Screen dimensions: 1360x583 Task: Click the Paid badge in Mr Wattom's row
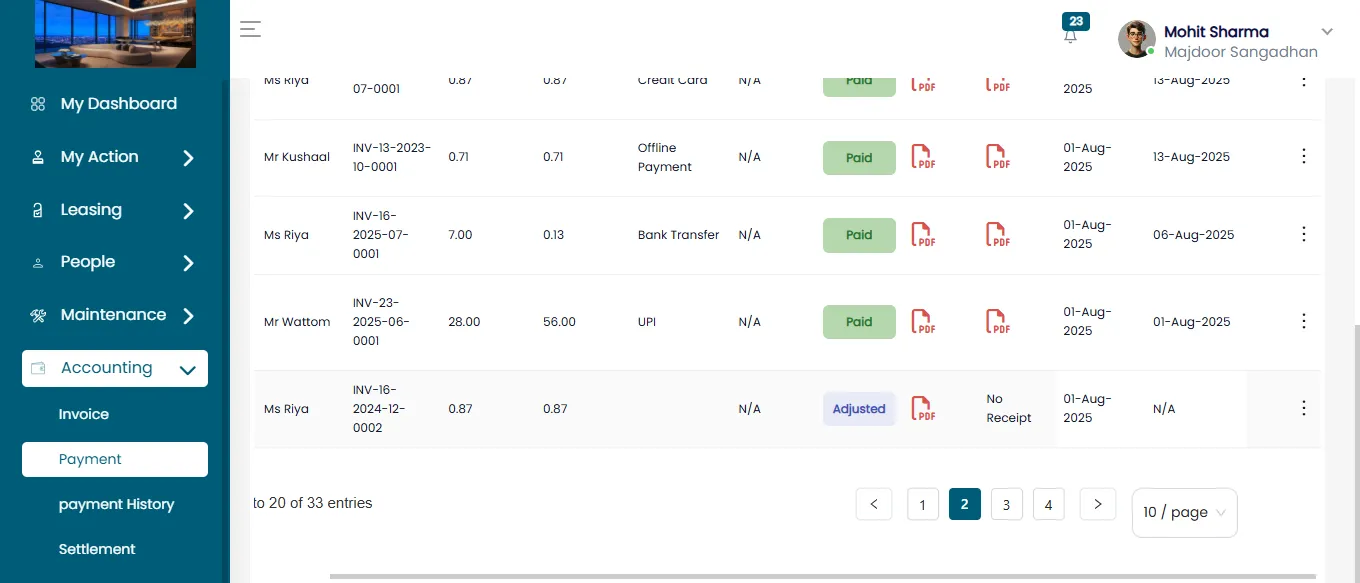pyautogui.click(x=859, y=322)
